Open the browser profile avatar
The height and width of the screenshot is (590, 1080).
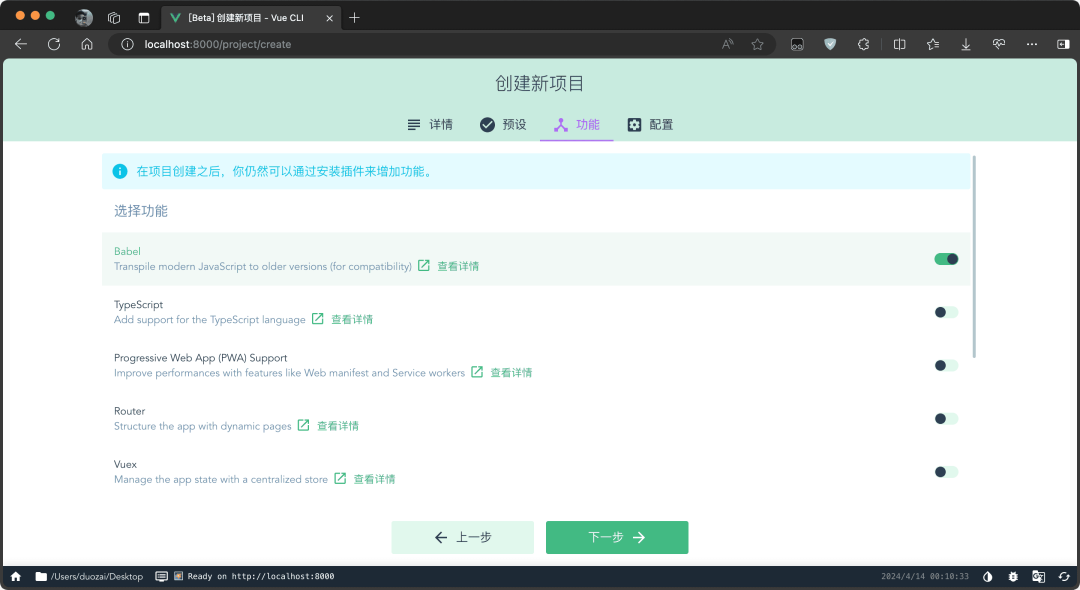84,18
